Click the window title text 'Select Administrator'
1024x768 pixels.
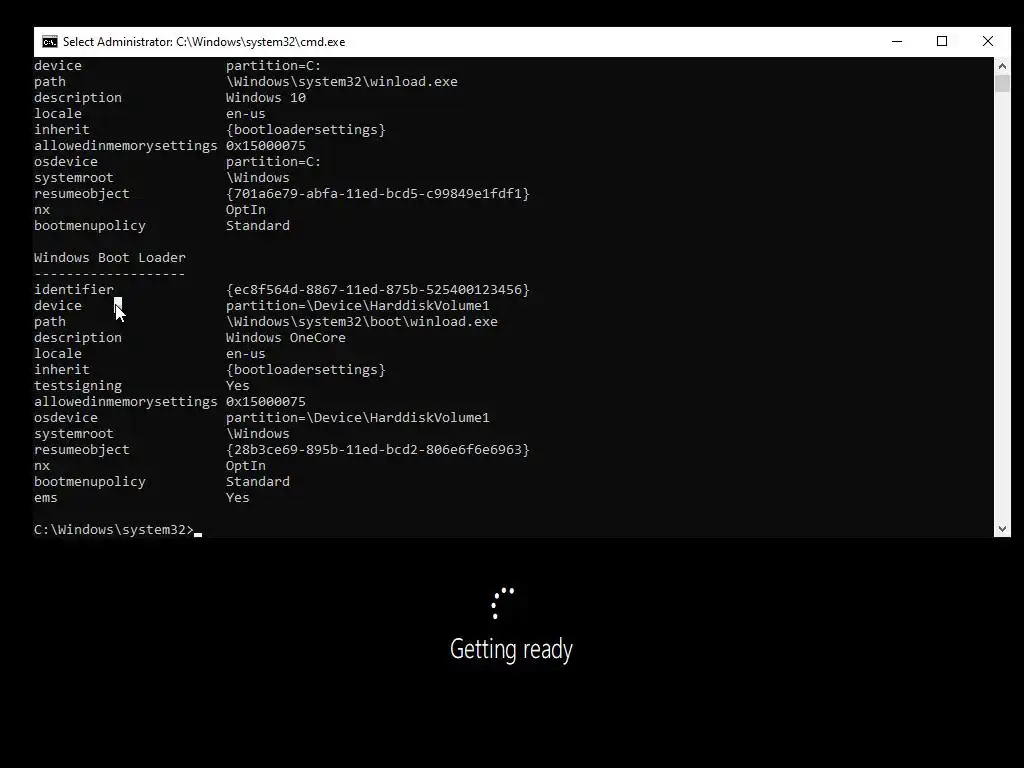point(118,42)
